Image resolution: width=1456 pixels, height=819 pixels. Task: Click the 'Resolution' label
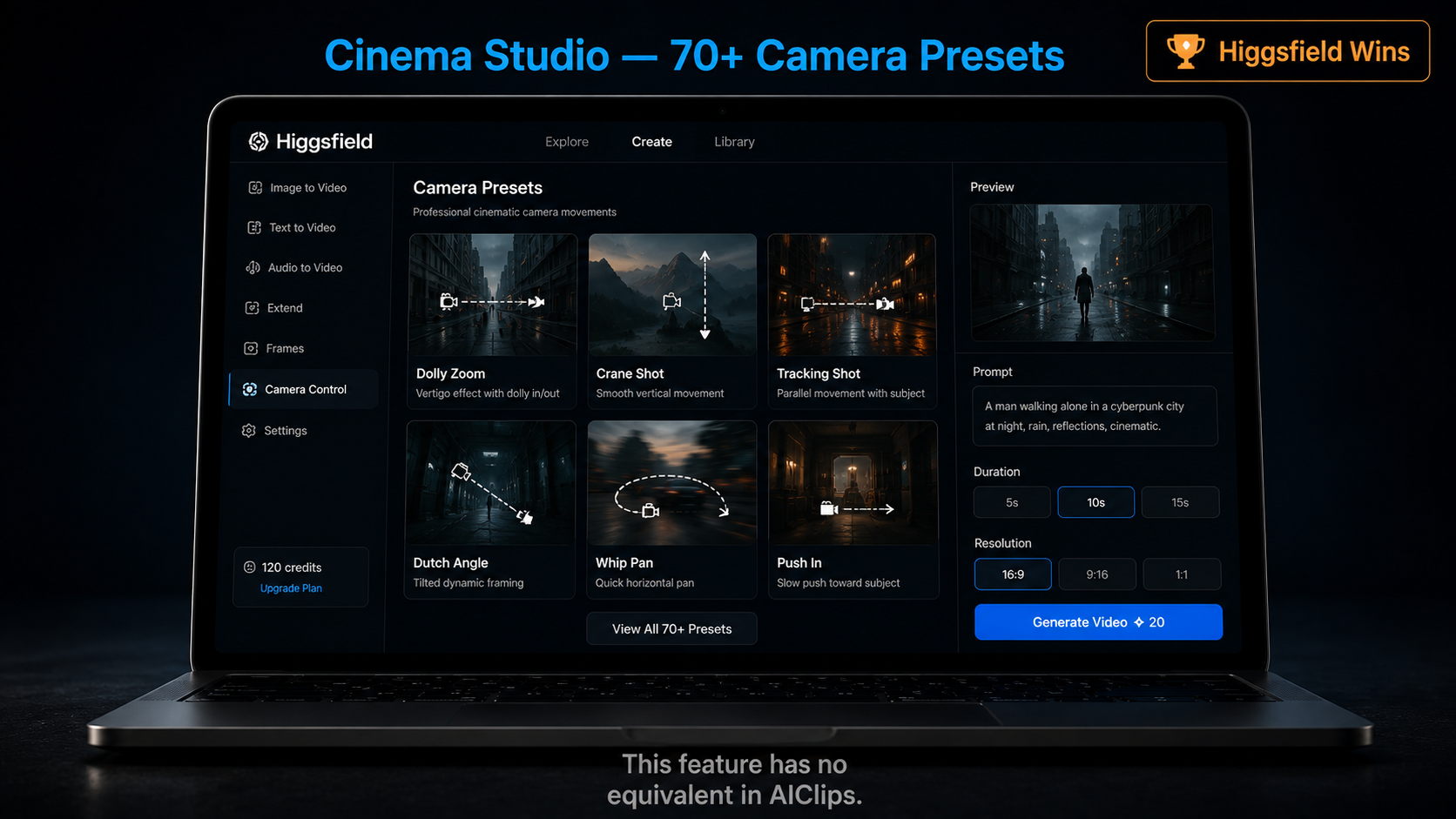pos(1002,543)
